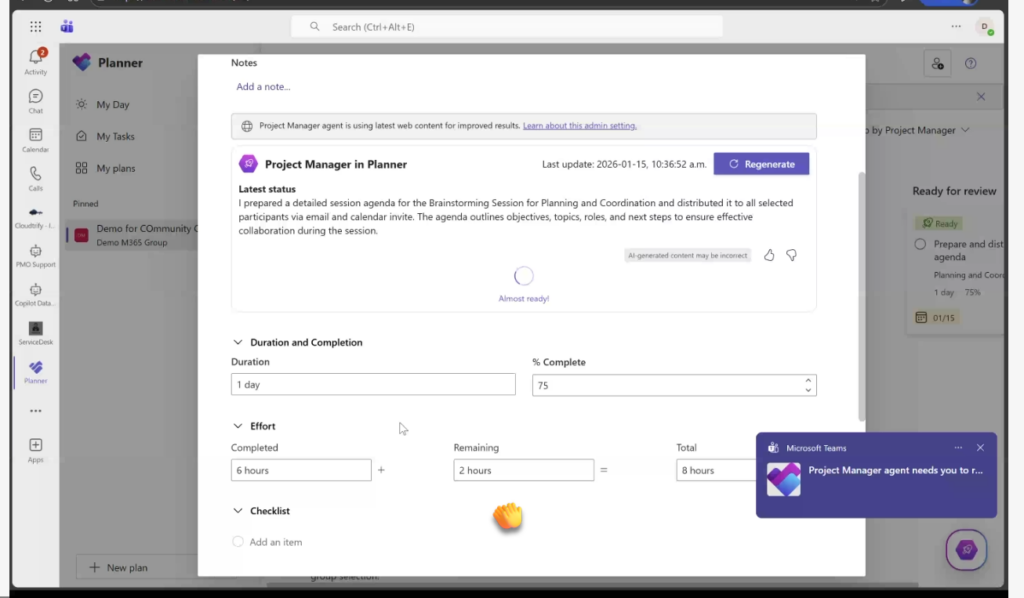Decrease the % Complete value stepper
The image size is (1024, 598).
click(808, 390)
